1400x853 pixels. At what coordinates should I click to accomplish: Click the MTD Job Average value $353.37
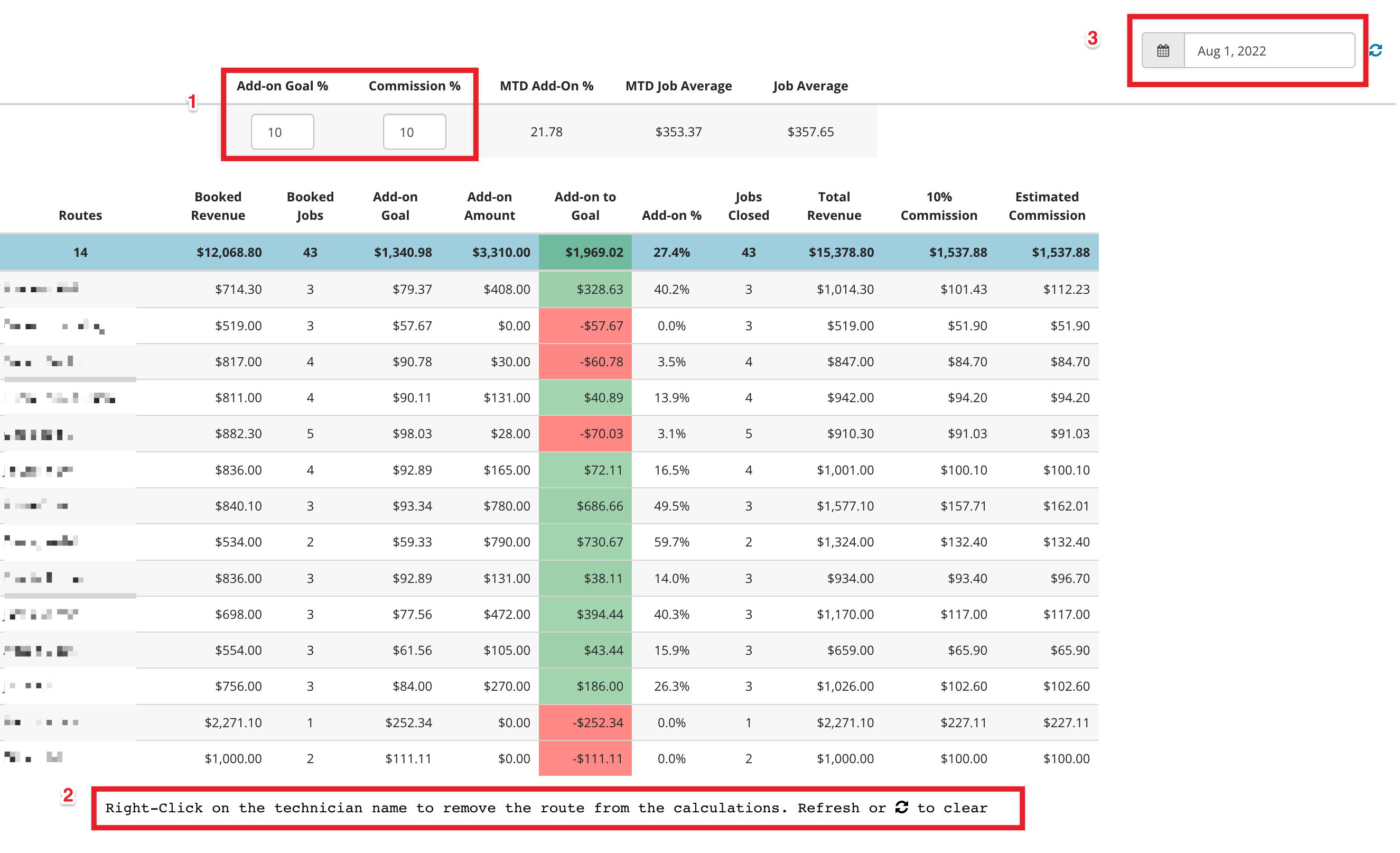[x=678, y=132]
